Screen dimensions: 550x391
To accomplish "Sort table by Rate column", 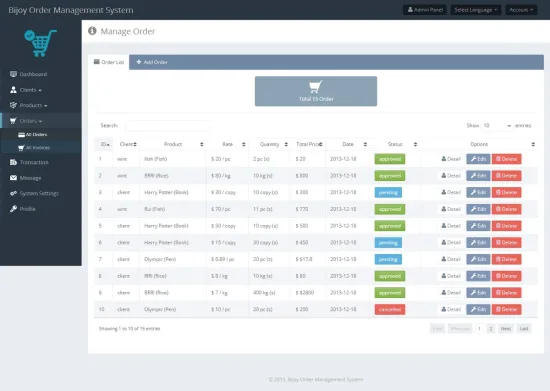I will (228, 144).
